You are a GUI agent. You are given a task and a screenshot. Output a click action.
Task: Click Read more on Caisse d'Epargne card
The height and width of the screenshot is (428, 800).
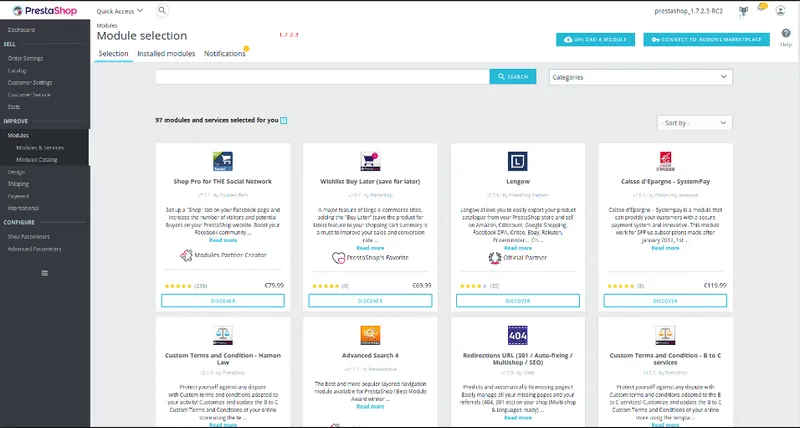pyautogui.click(x=665, y=248)
